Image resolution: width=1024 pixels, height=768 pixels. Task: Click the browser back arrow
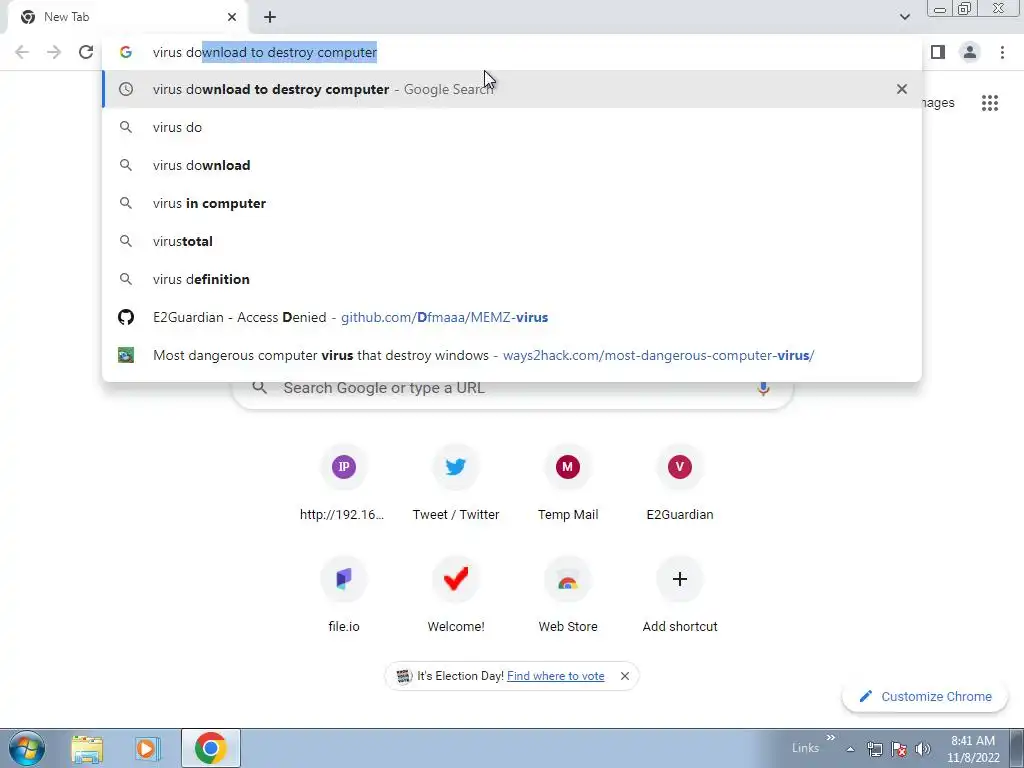[x=22, y=52]
